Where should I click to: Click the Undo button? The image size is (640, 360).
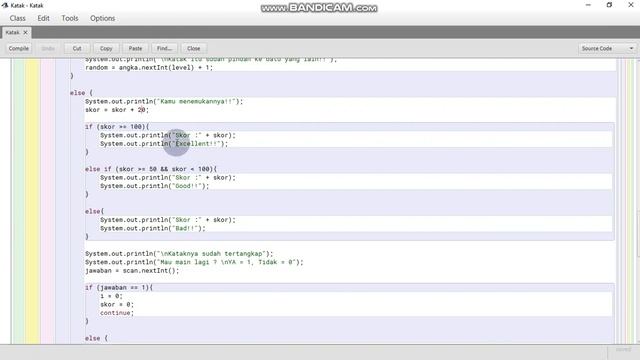click(x=48, y=48)
